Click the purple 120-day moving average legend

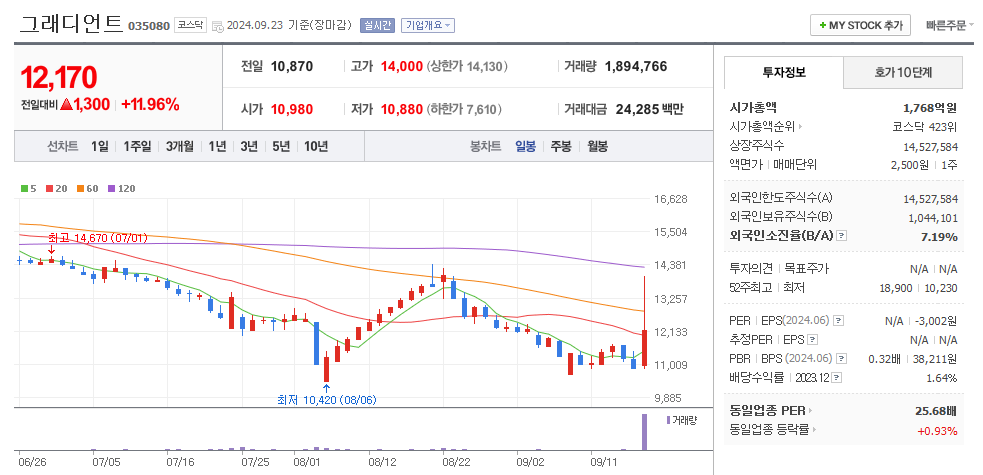point(121,188)
